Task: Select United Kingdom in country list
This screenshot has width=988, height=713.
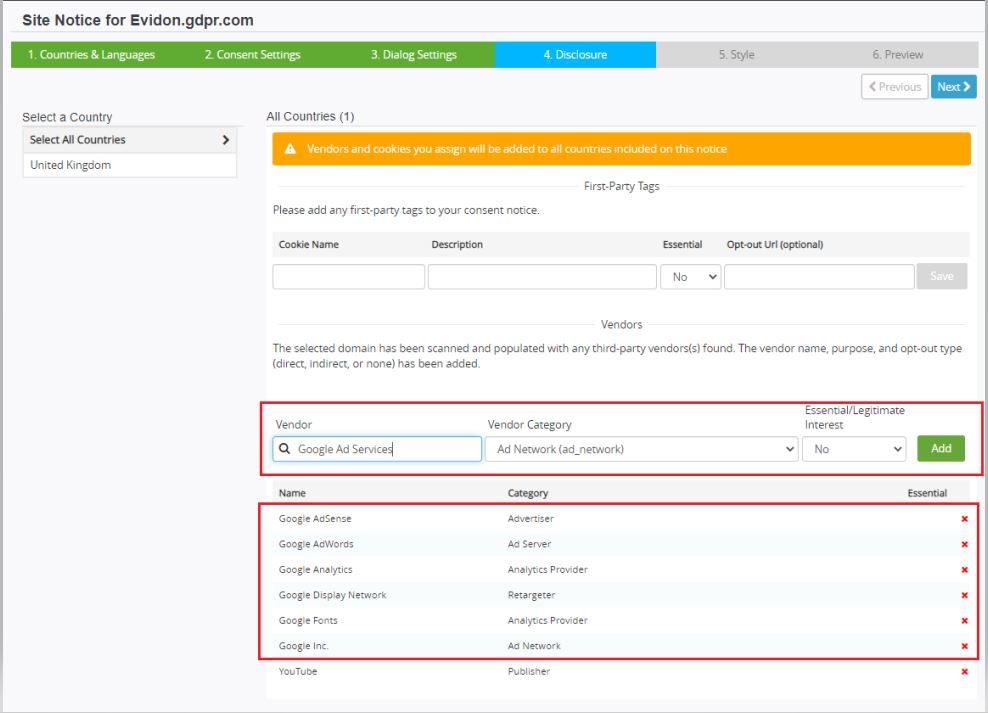Action: pyautogui.click(x=130, y=165)
